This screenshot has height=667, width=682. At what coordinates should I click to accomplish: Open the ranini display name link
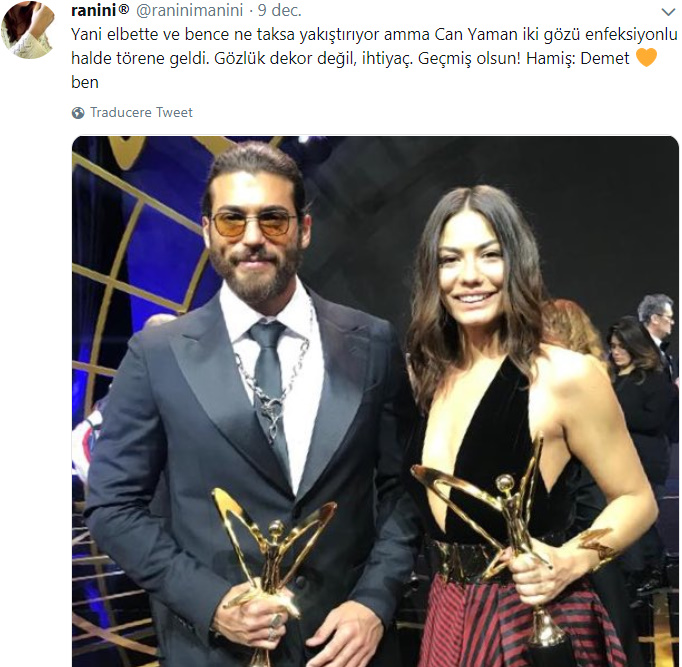(x=94, y=10)
